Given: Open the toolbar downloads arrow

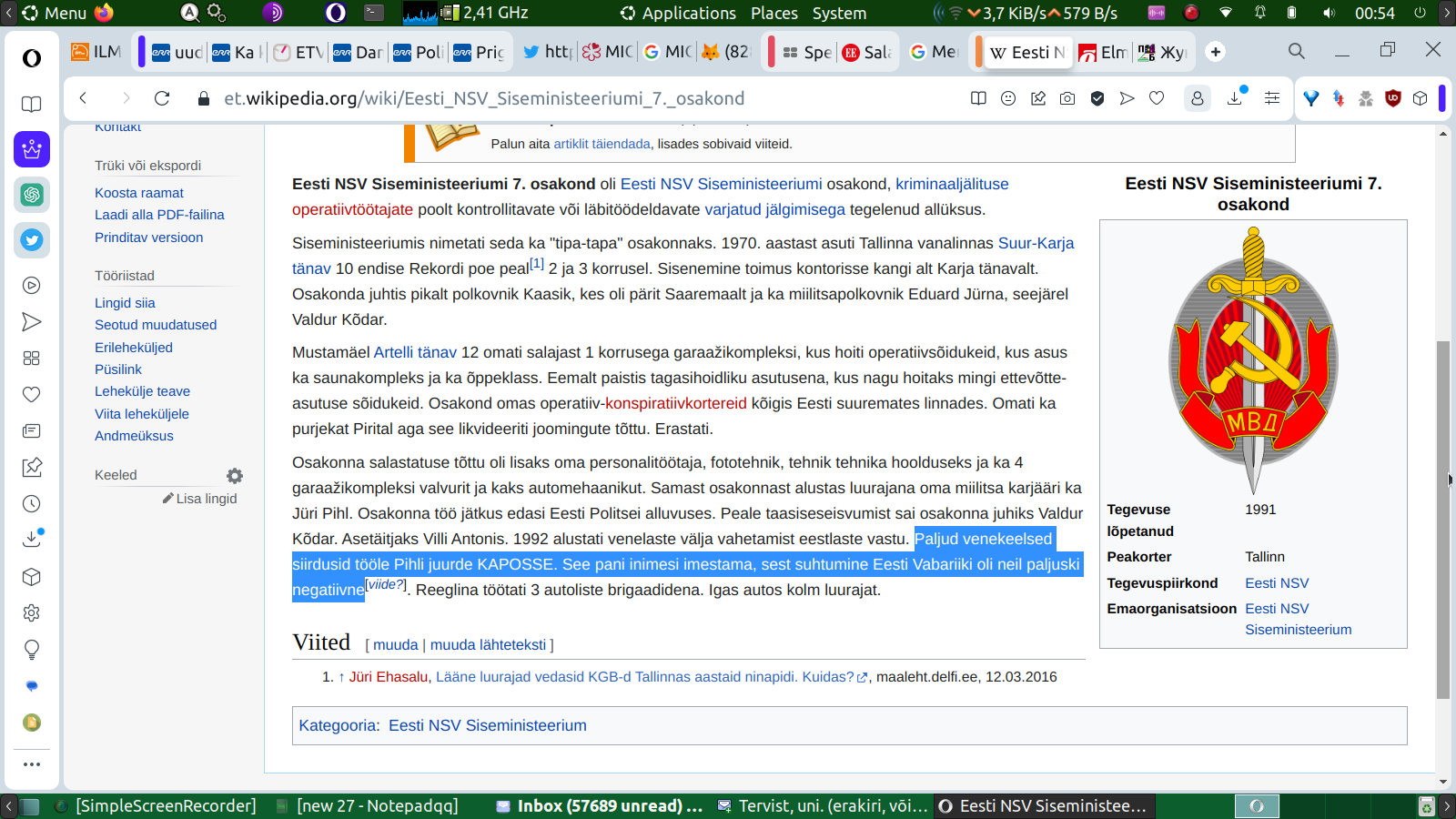Looking at the screenshot, I should (x=1236, y=97).
